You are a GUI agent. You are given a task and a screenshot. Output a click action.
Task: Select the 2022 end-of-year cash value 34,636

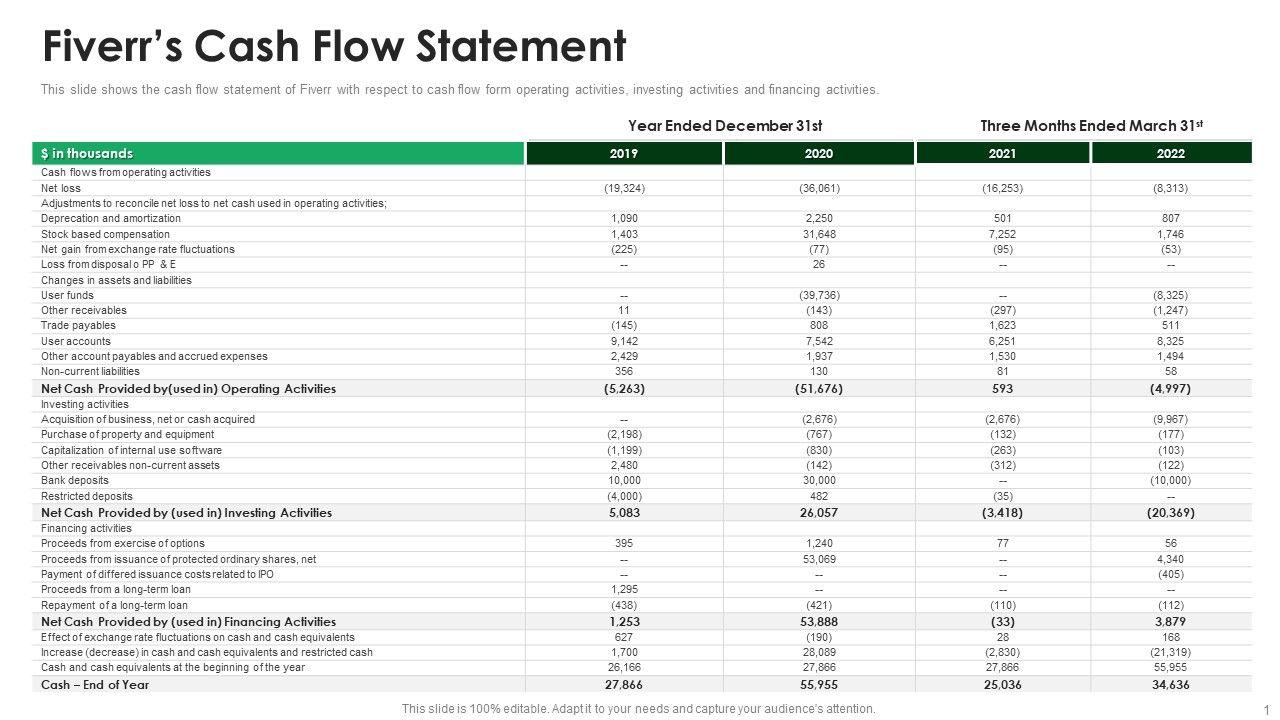(x=1171, y=685)
